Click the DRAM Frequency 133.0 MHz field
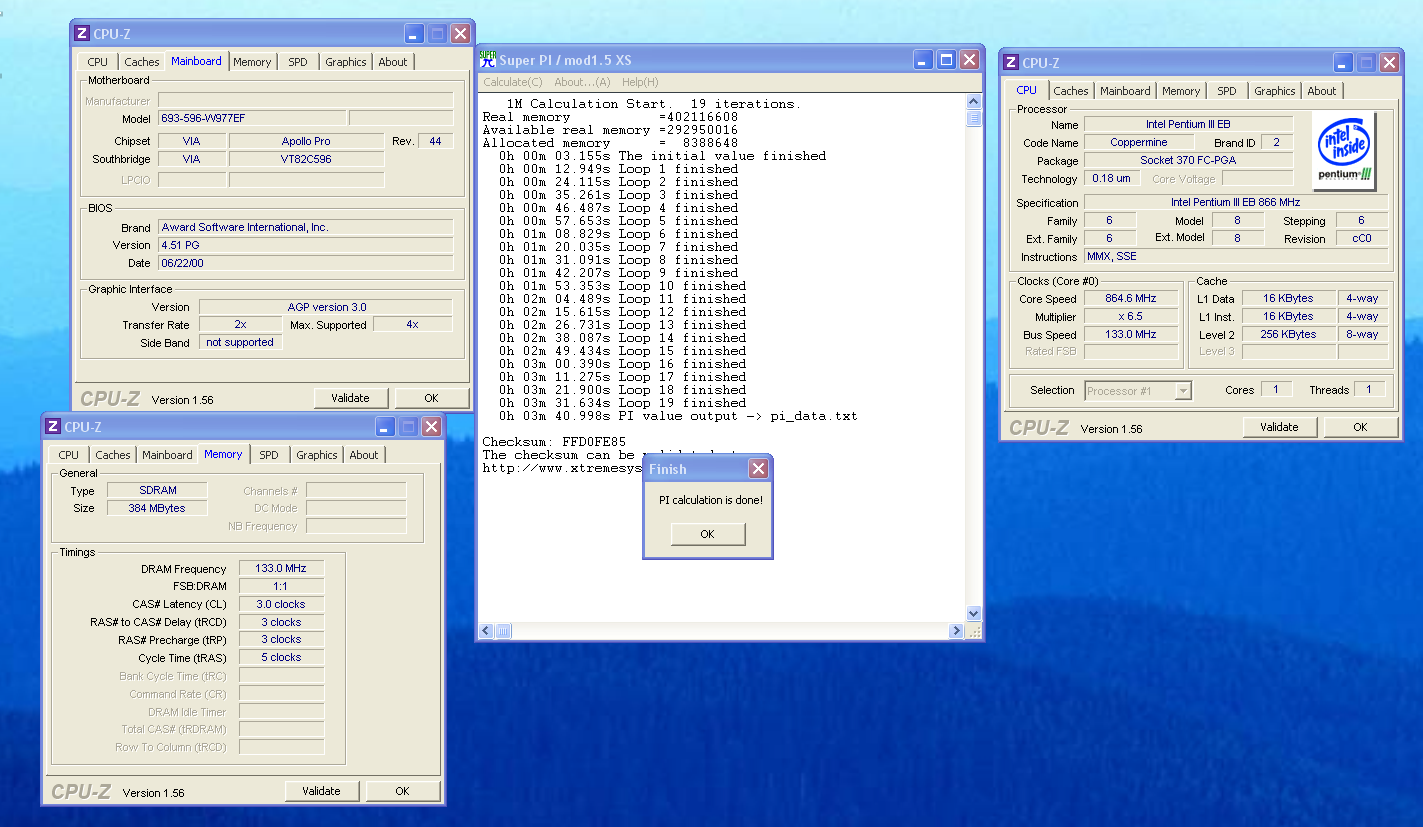The height and width of the screenshot is (827, 1423). click(x=281, y=568)
